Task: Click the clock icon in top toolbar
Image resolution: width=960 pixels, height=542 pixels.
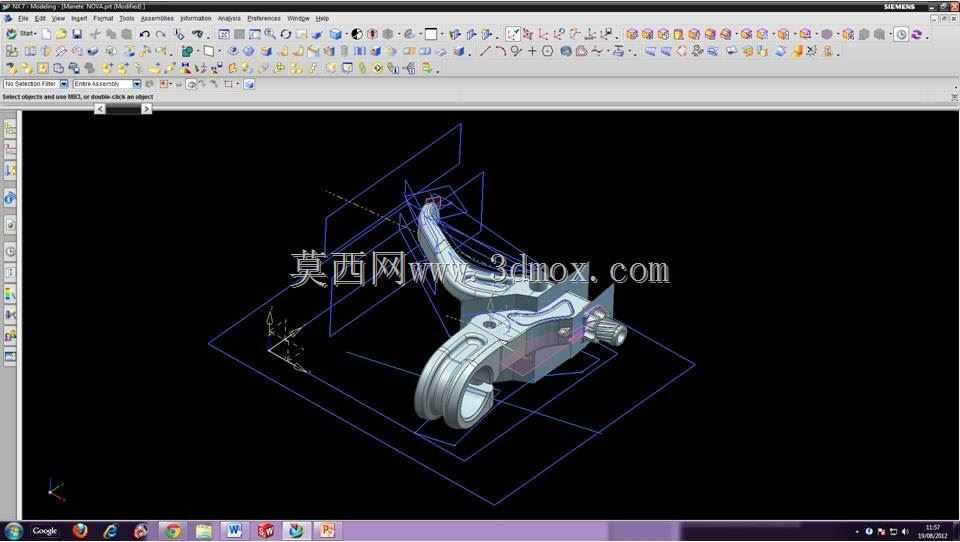Action: click(901, 35)
